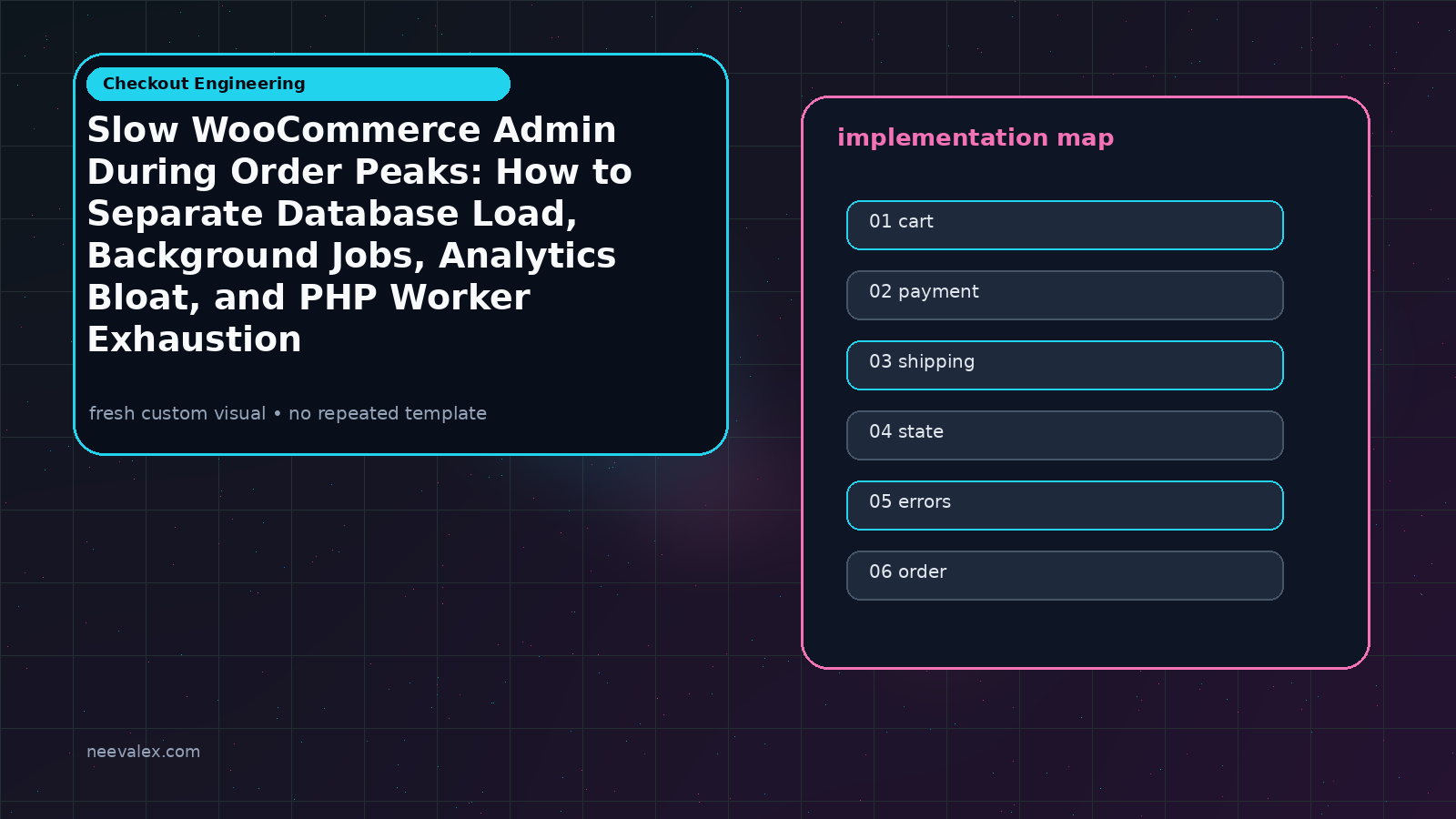The image size is (1456, 819).
Task: Select the 05 errors step
Action: point(1065,505)
